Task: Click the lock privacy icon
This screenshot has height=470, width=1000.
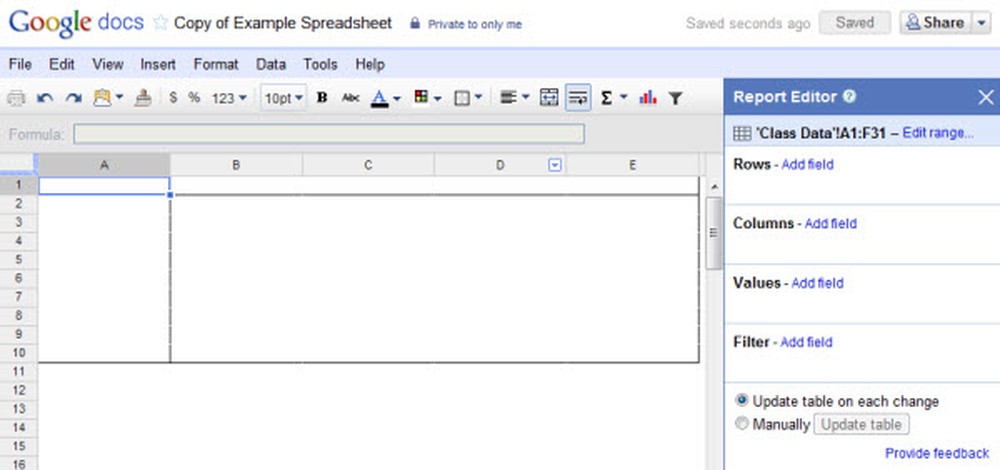Action: click(415, 24)
